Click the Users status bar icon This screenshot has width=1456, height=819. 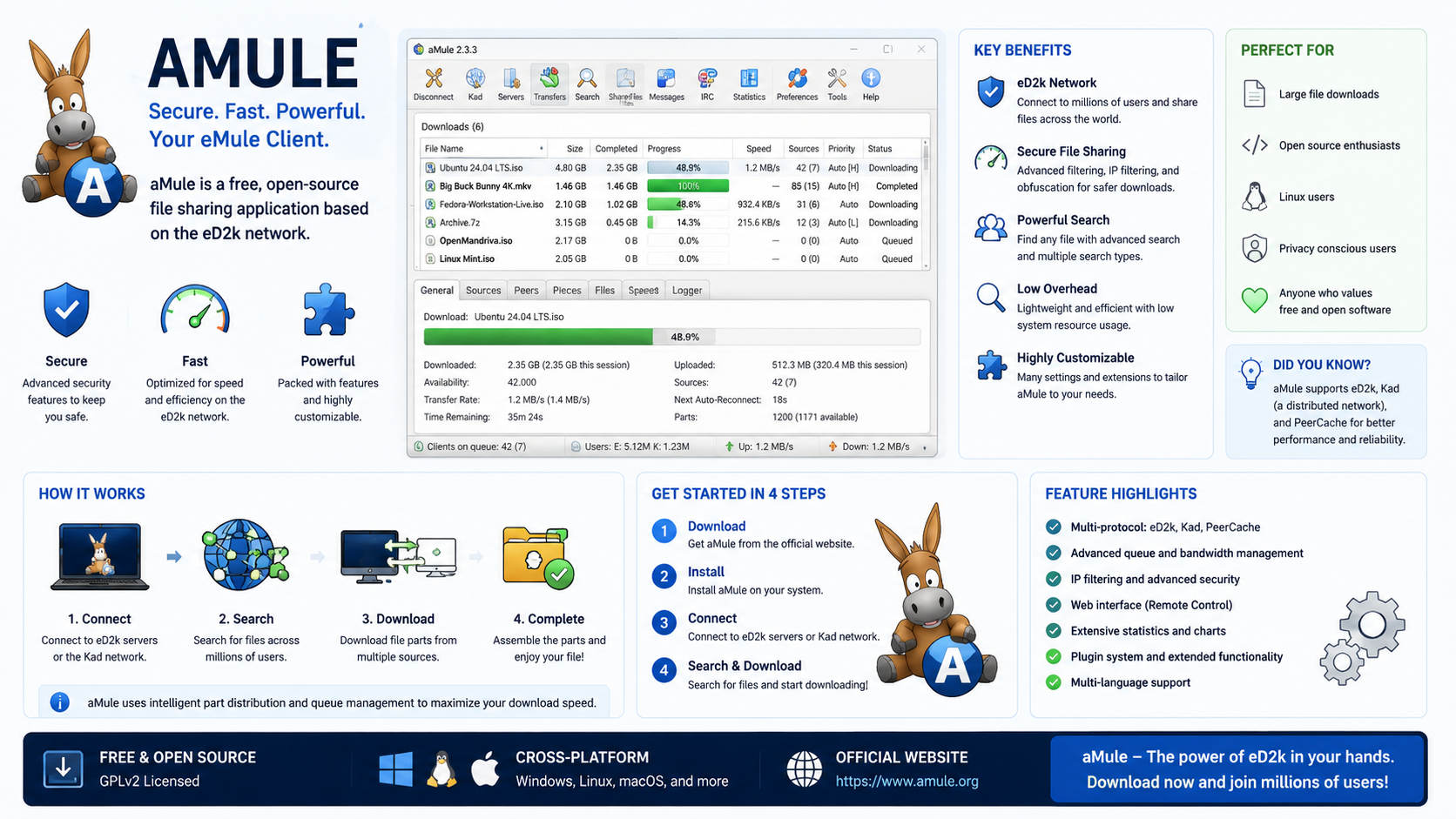[x=576, y=446]
